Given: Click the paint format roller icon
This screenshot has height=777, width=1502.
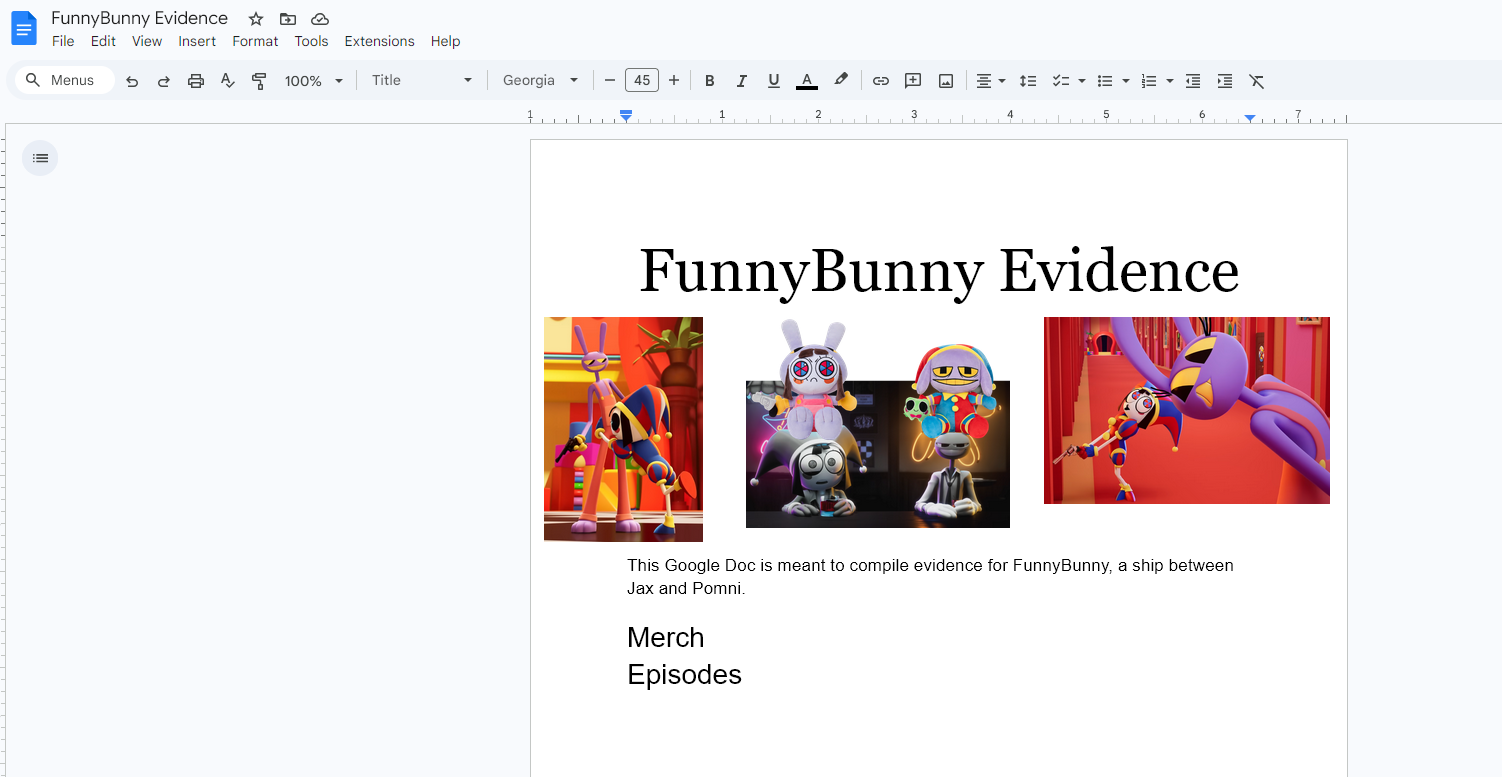Looking at the screenshot, I should point(259,81).
